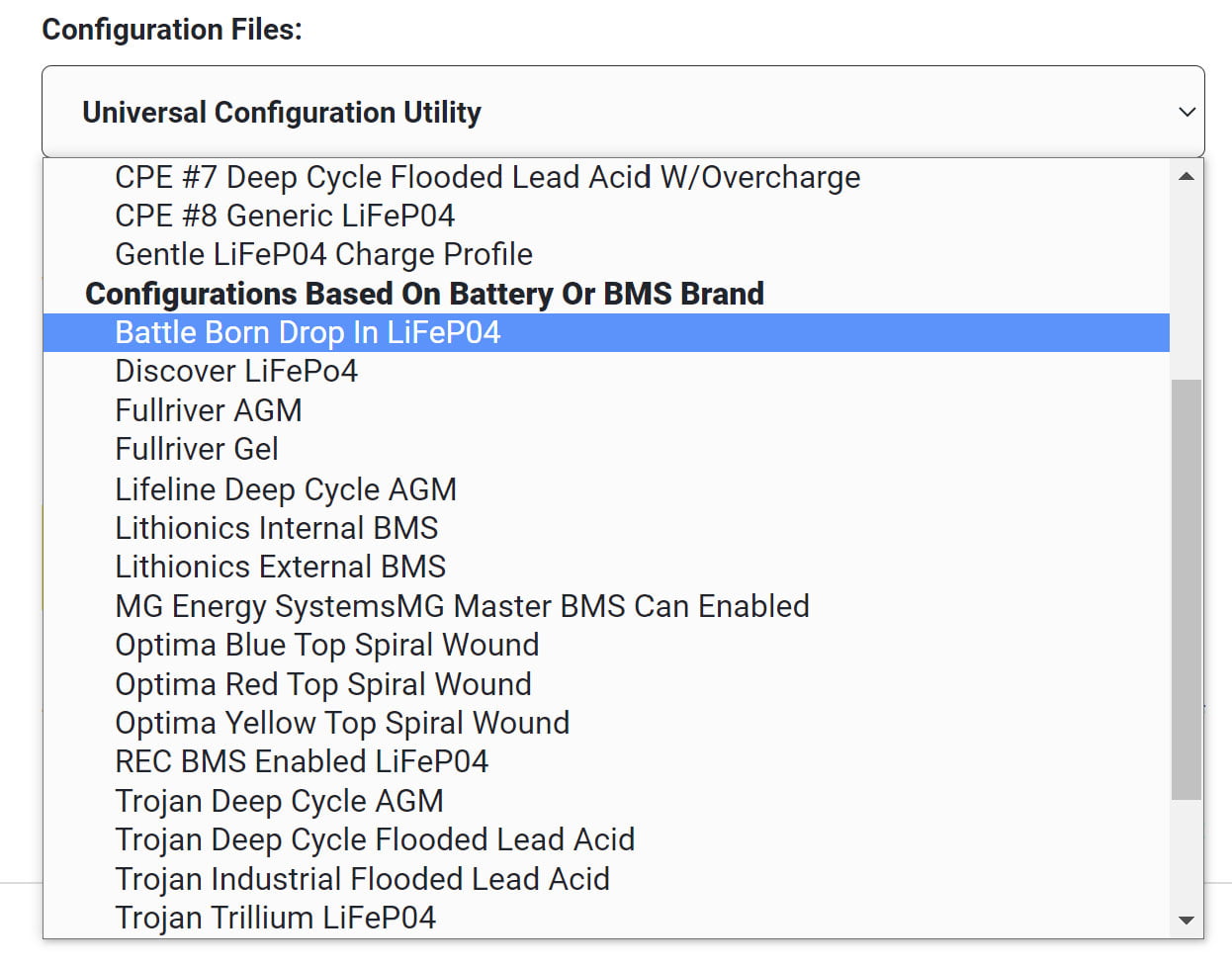Select CPE #7 Flooded Lead Acid W/Overcharge

pos(606,177)
